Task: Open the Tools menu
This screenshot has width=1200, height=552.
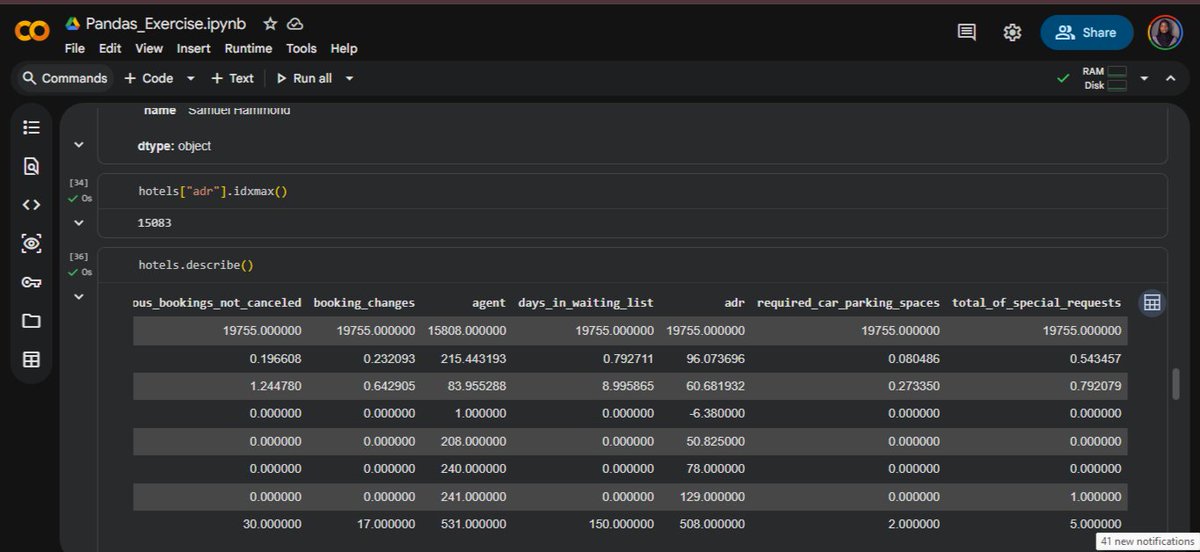Action: click(301, 48)
